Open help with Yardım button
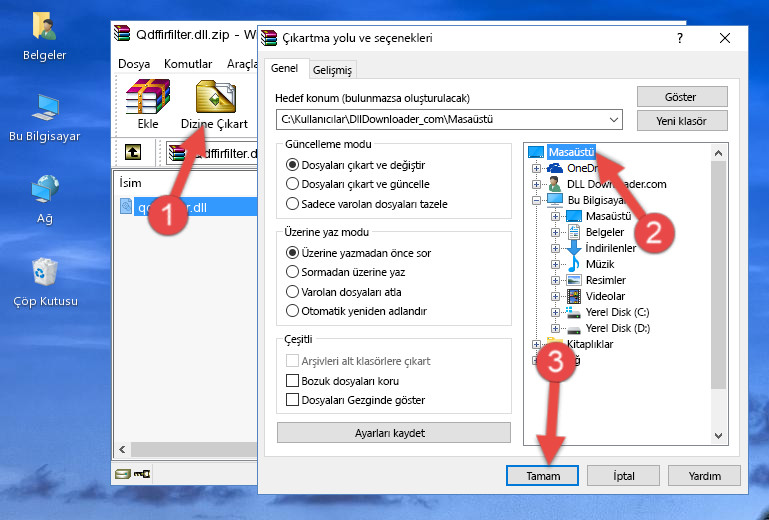Viewport: 769px width, 520px height. tap(704, 476)
